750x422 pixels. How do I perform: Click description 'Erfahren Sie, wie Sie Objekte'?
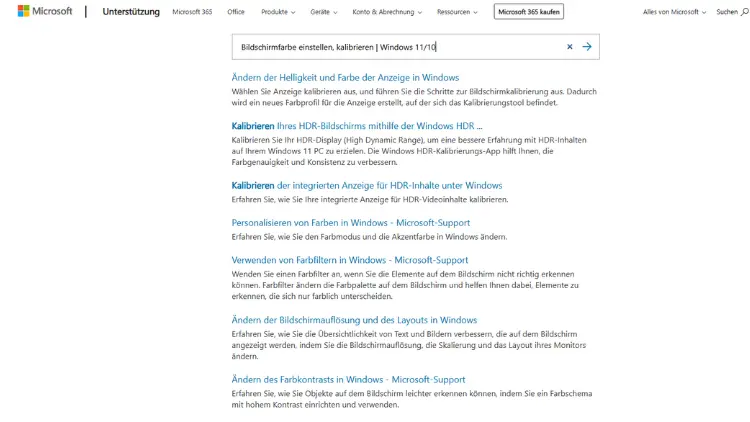tap(412, 399)
